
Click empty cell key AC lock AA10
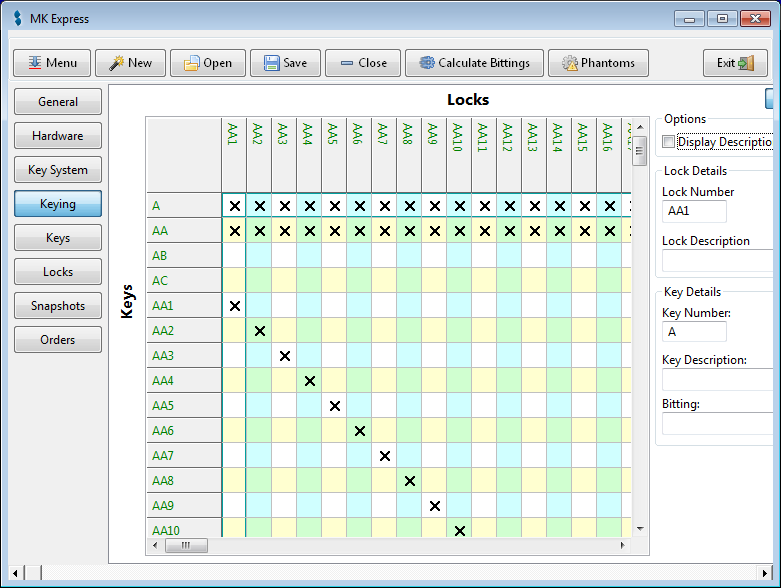pos(460,280)
